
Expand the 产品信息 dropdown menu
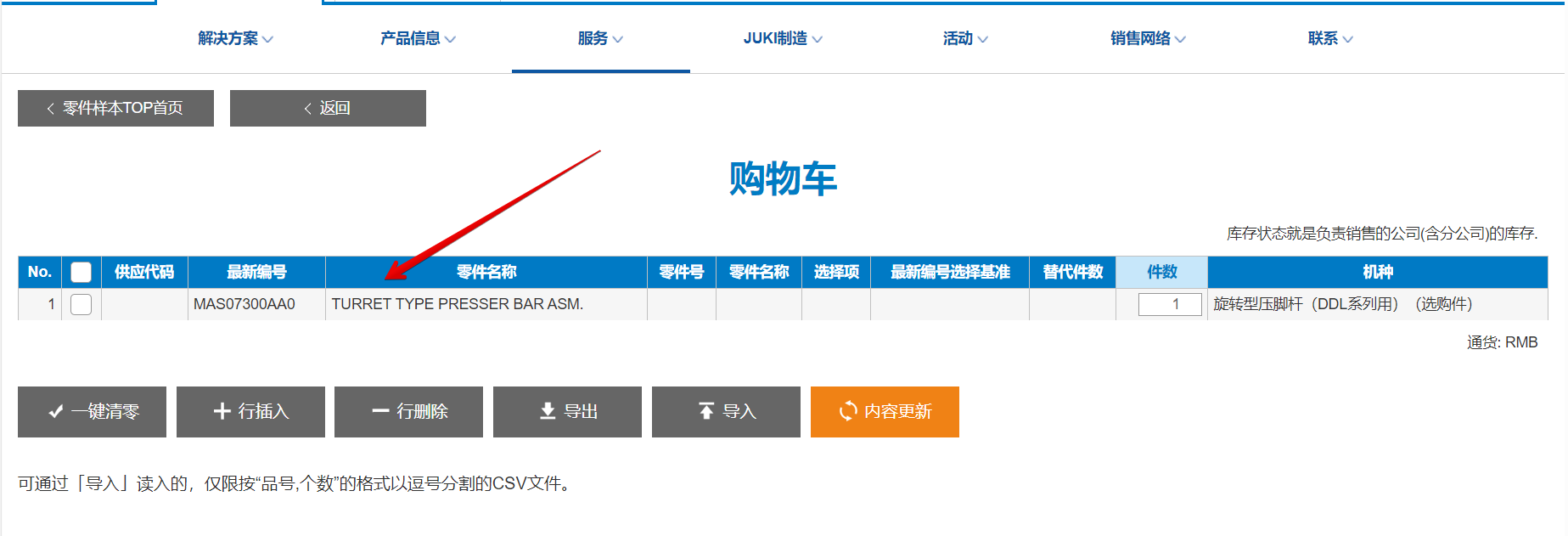tap(418, 39)
